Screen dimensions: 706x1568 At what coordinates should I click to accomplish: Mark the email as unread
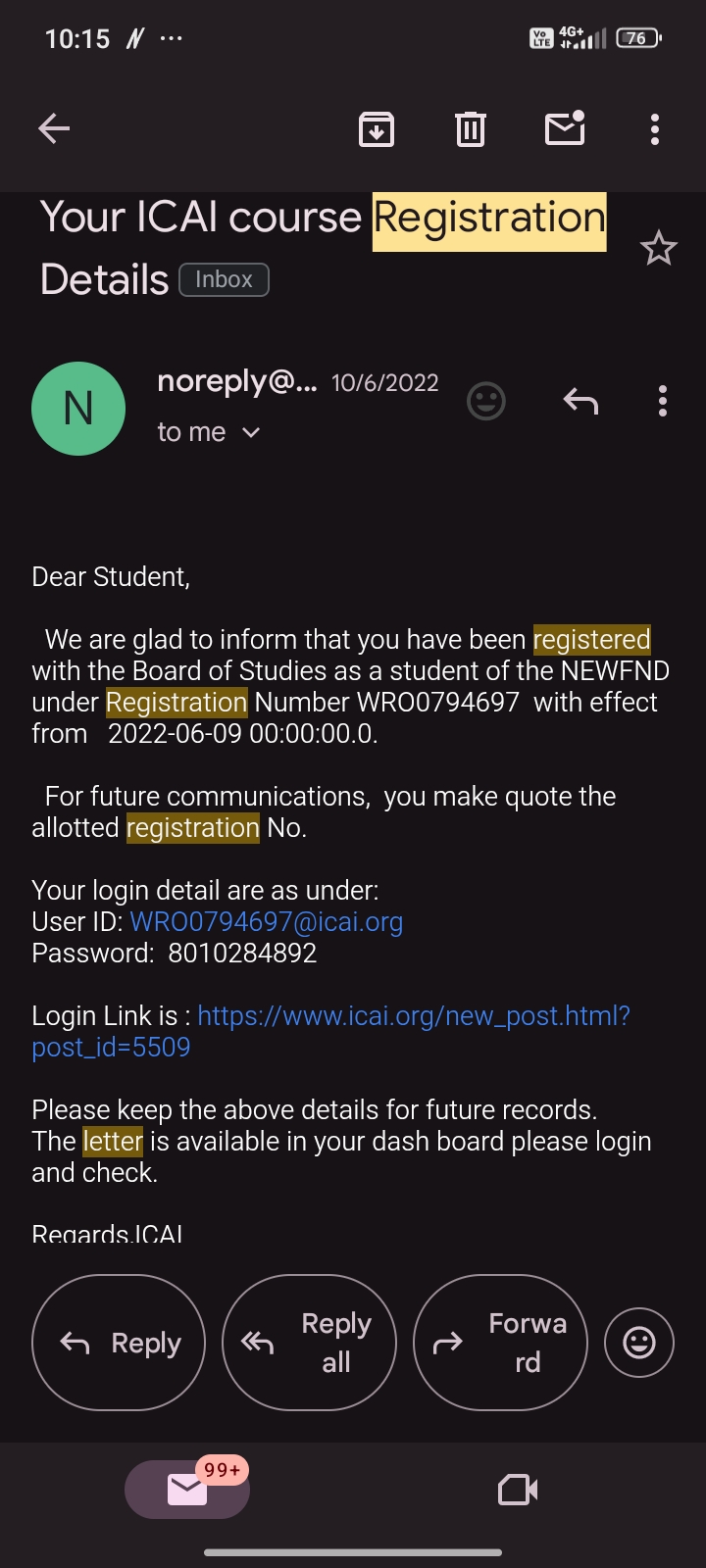(565, 128)
